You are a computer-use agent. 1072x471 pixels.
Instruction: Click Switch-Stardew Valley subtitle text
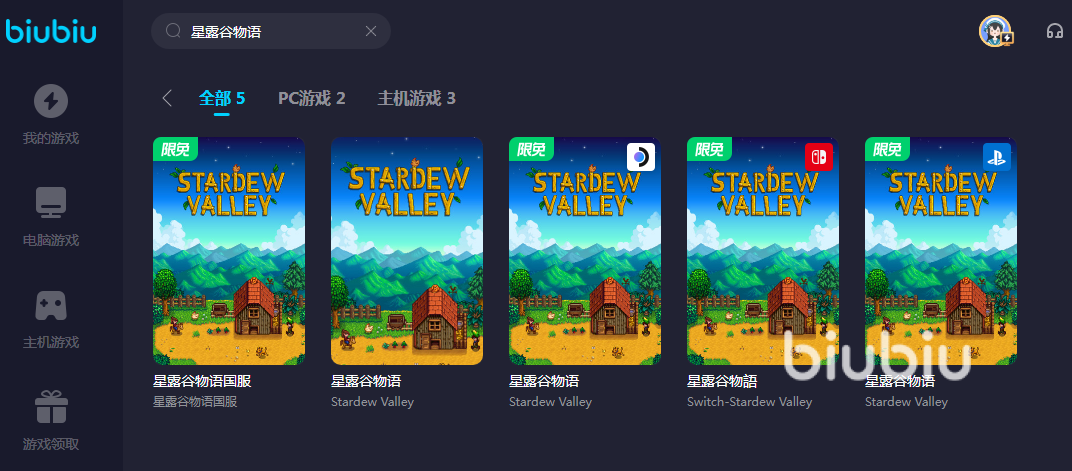point(749,402)
